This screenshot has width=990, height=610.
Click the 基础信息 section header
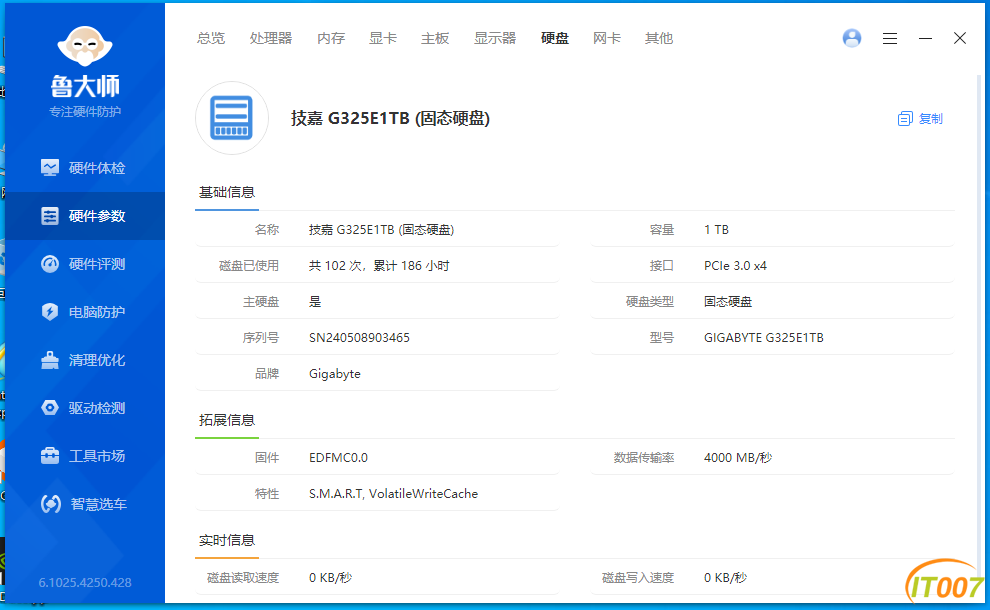coord(227,193)
